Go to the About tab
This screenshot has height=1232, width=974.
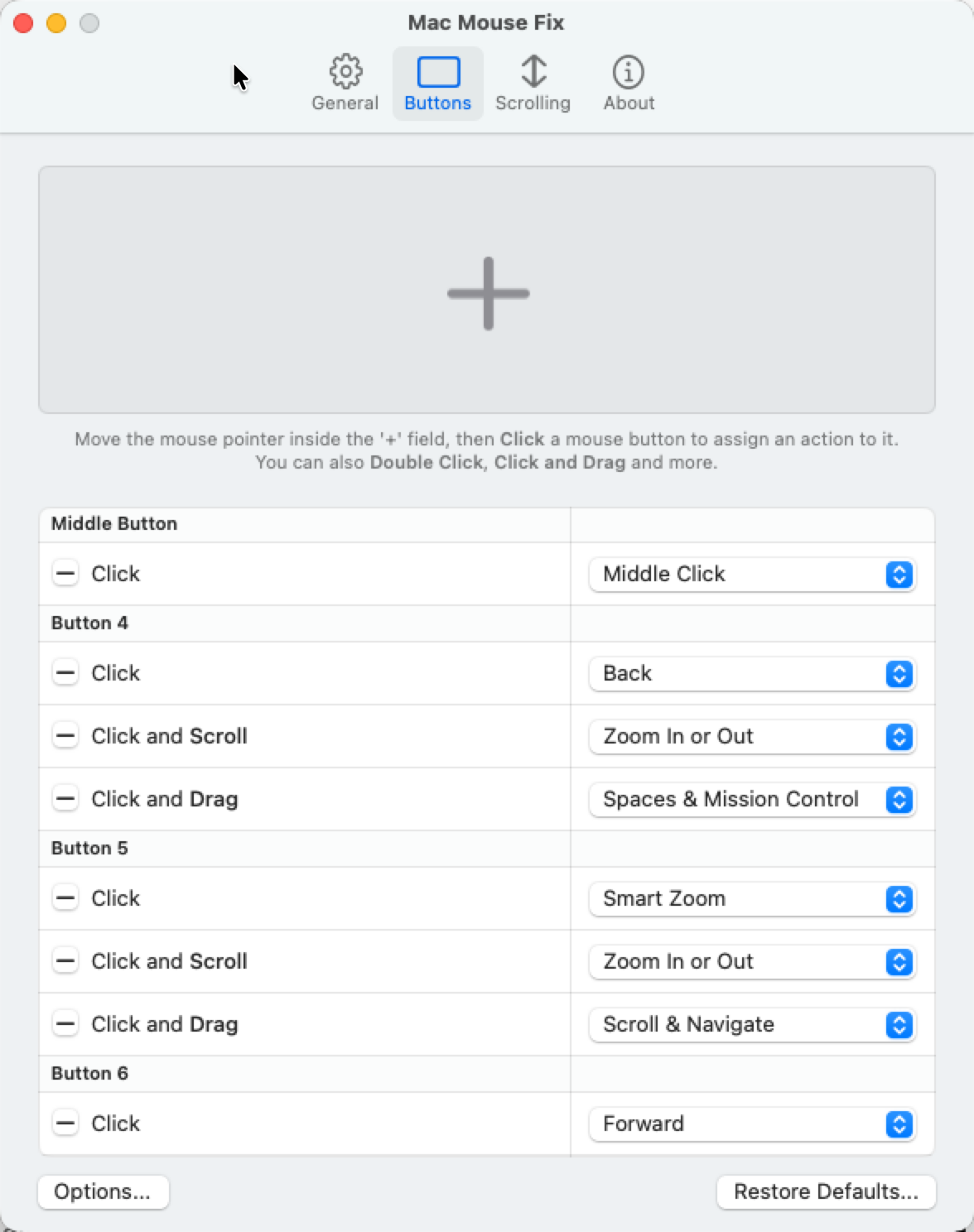(x=629, y=84)
